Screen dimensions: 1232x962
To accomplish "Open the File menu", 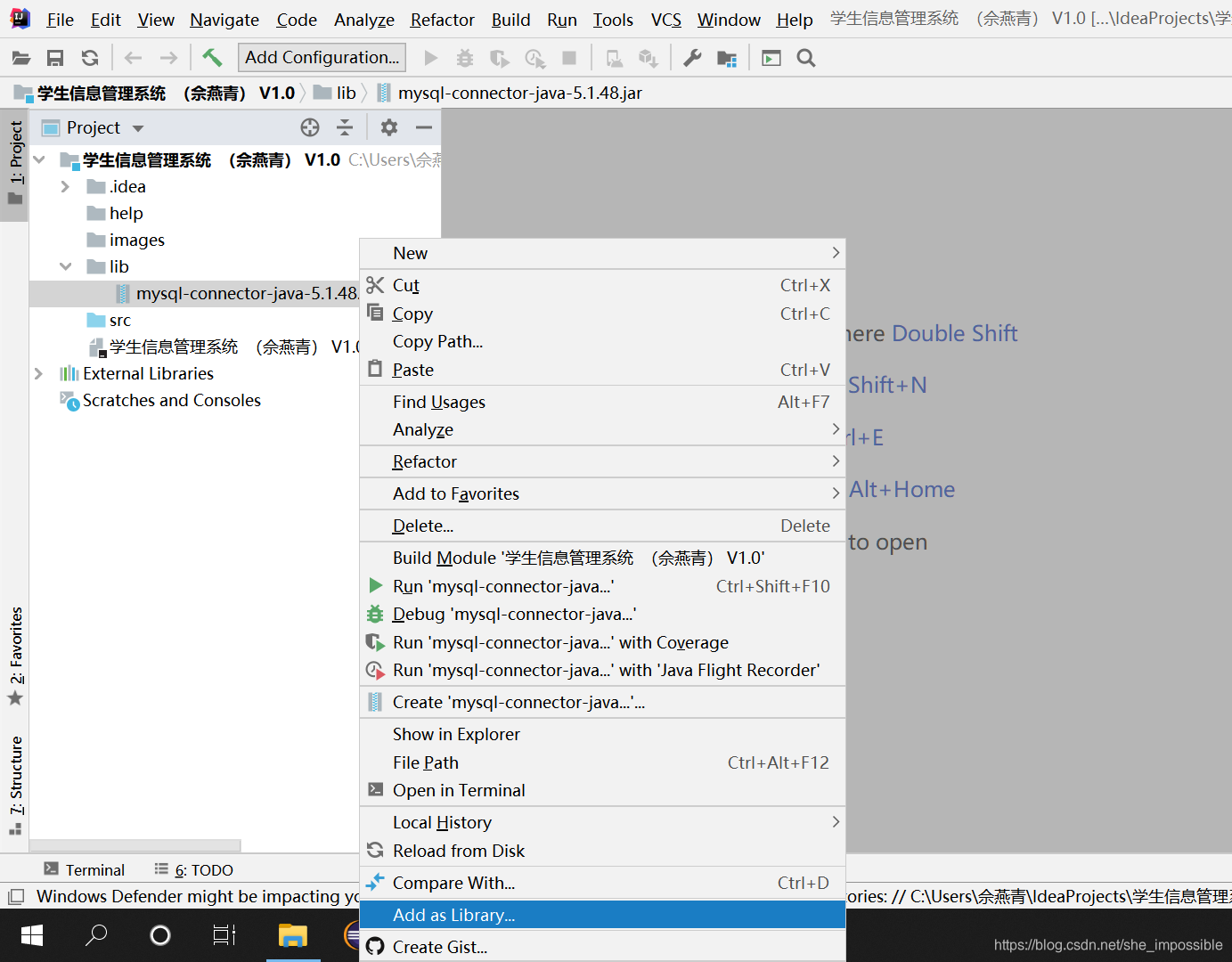I will [x=60, y=20].
